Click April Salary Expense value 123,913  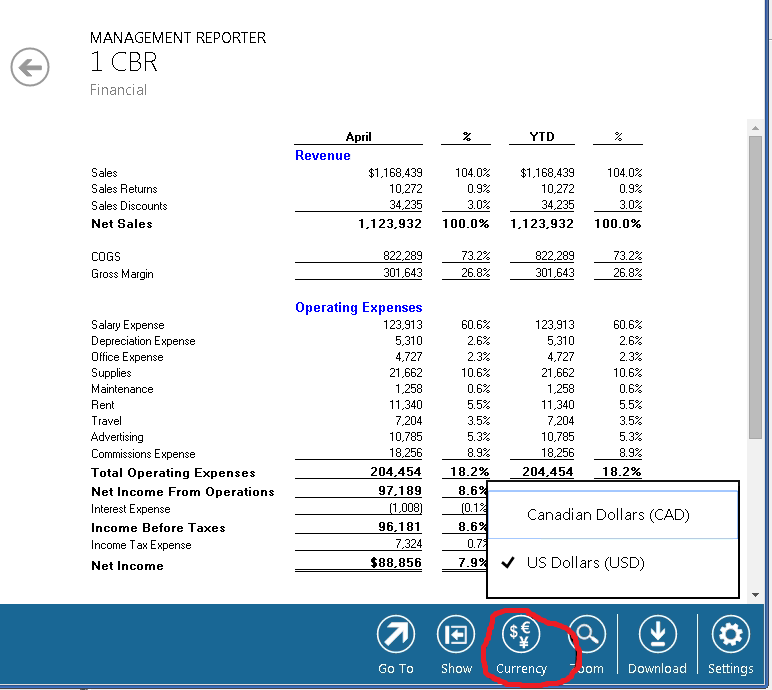point(403,325)
